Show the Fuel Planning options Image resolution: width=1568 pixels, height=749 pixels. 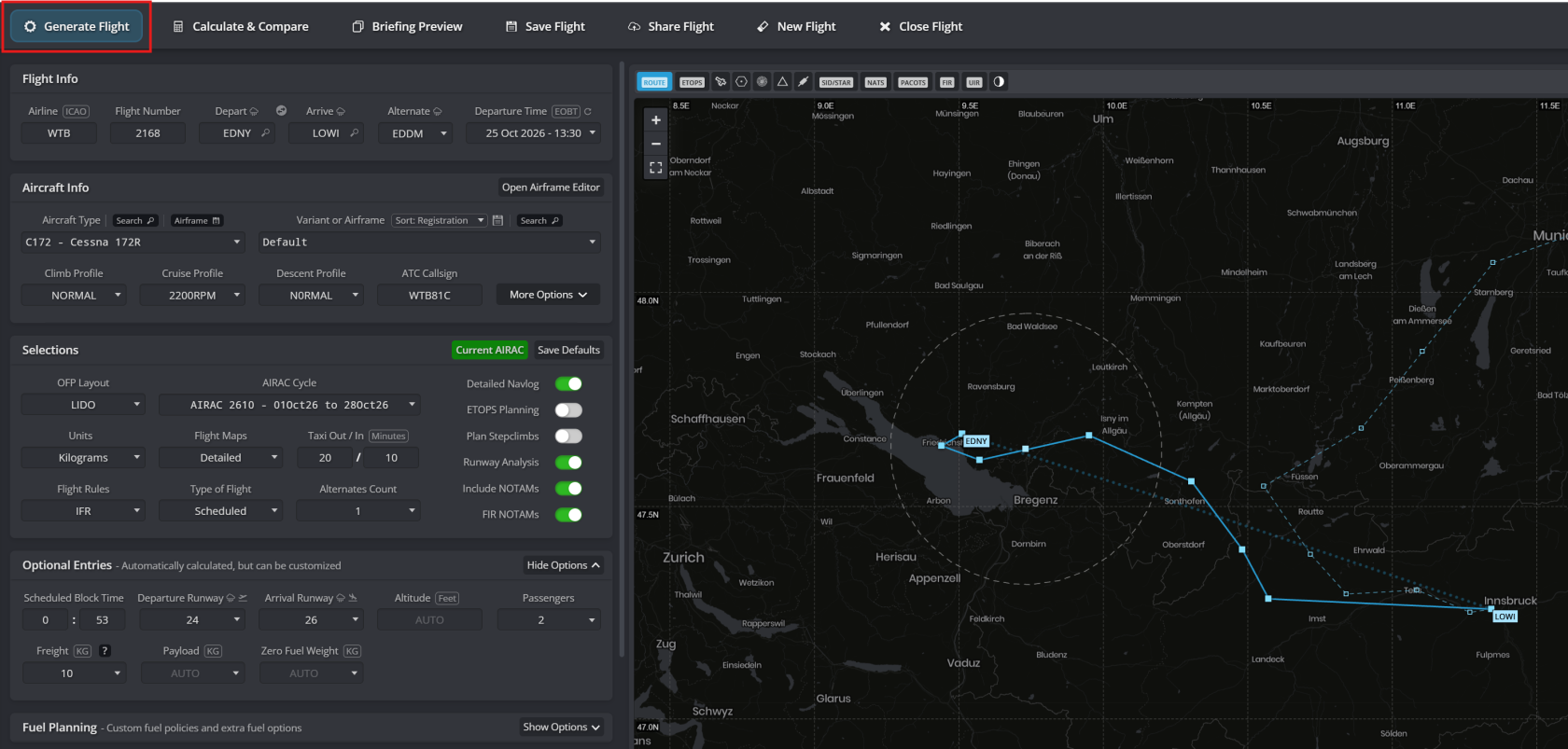pos(562,728)
